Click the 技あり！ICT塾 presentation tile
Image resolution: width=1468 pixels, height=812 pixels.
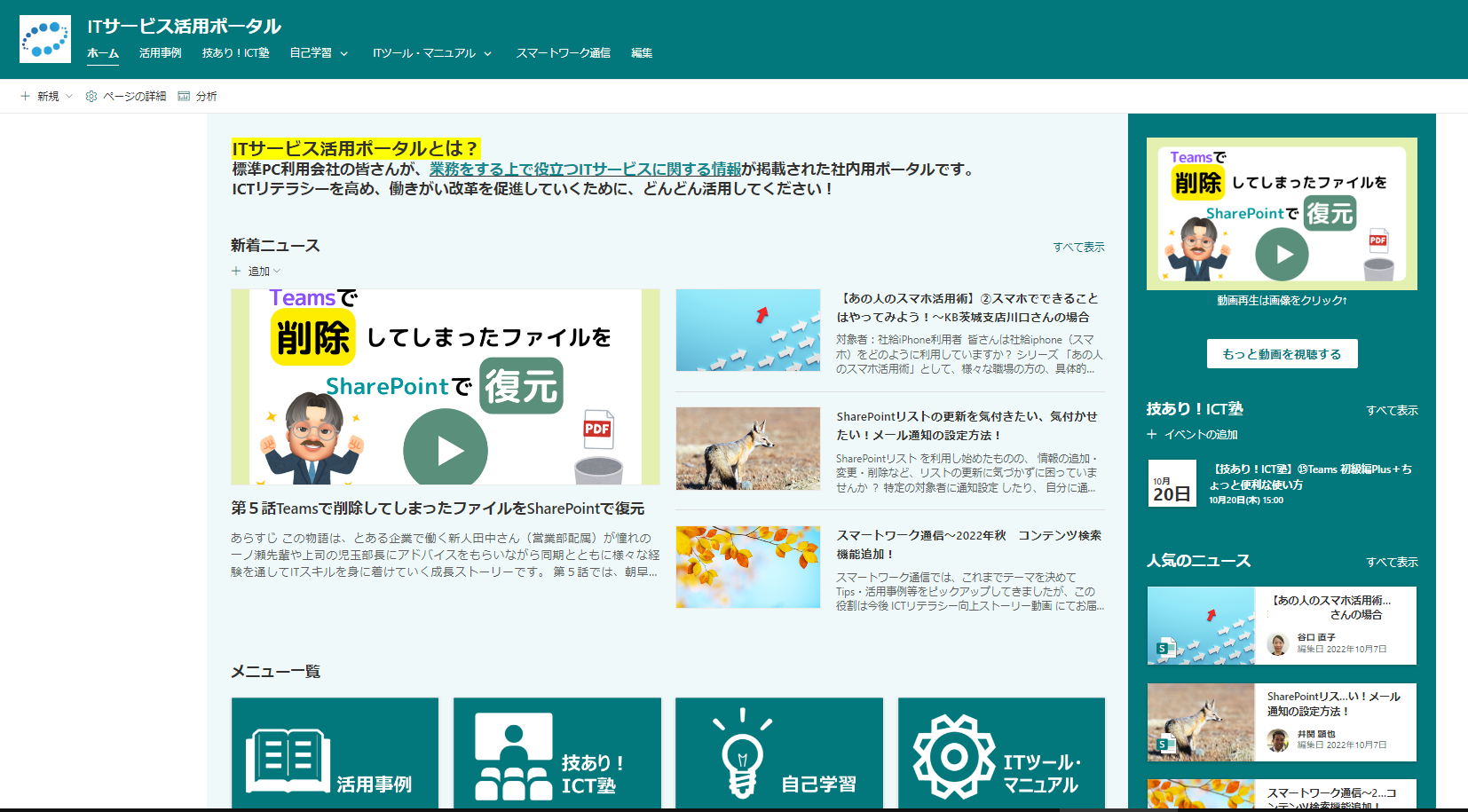coord(556,753)
